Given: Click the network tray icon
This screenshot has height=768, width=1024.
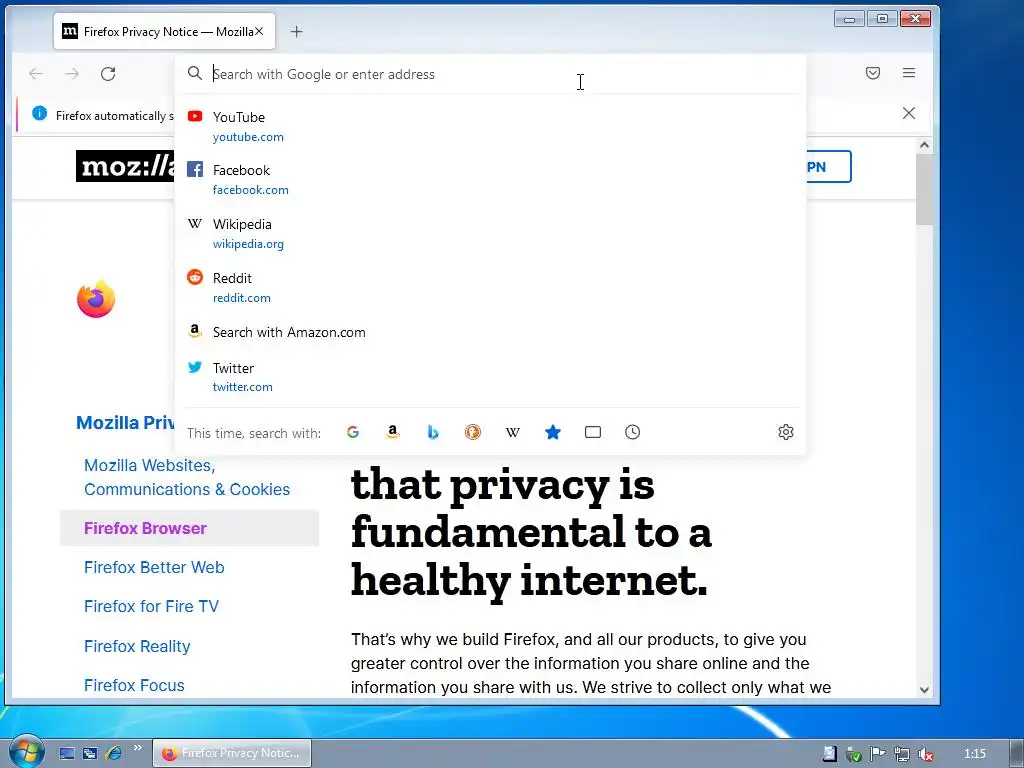Looking at the screenshot, I should 901,754.
